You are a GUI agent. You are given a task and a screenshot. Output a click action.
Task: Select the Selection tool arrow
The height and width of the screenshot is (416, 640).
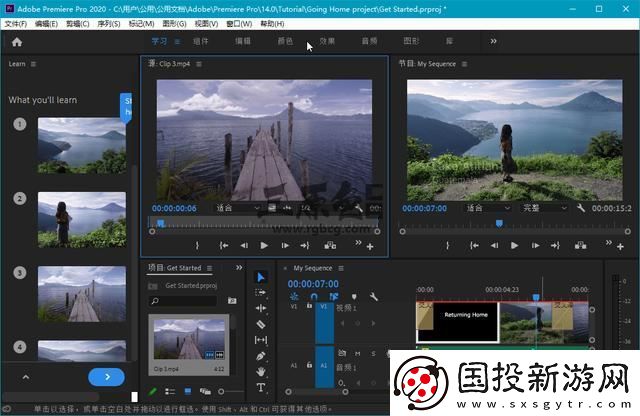tap(261, 277)
